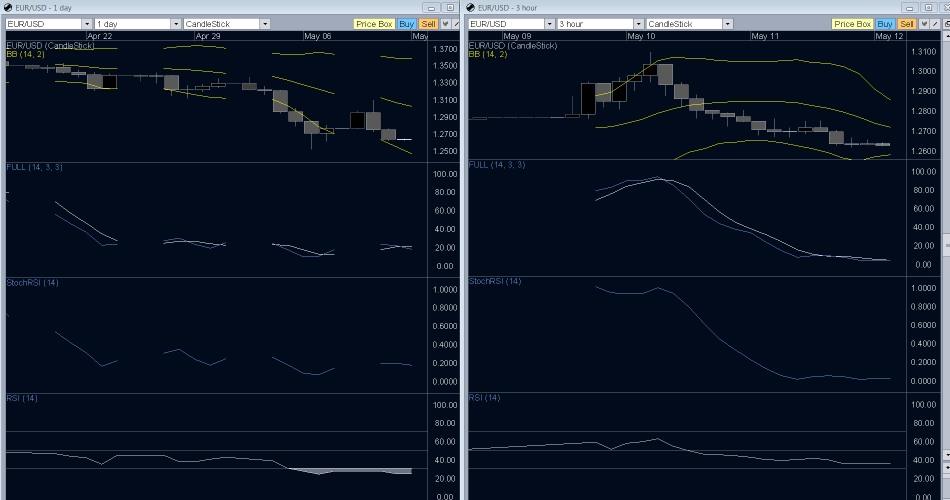Click the FULL (14, 3, 3) label in 1 day chart
The height and width of the screenshot is (500, 950).
click(35, 167)
